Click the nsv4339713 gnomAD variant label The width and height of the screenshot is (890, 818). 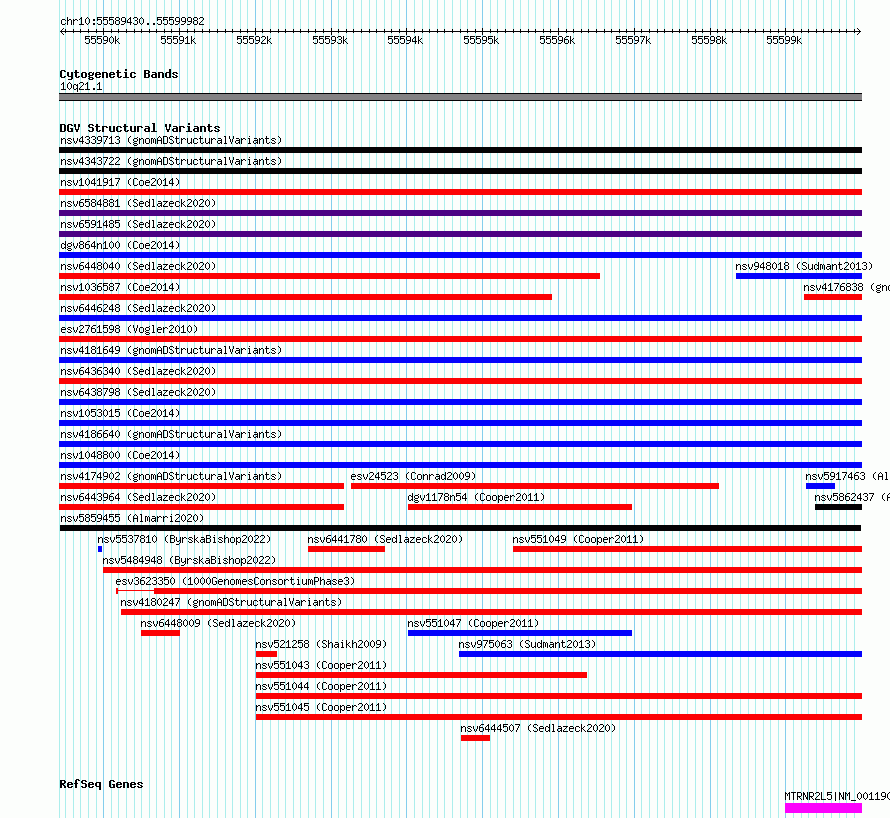click(x=171, y=140)
